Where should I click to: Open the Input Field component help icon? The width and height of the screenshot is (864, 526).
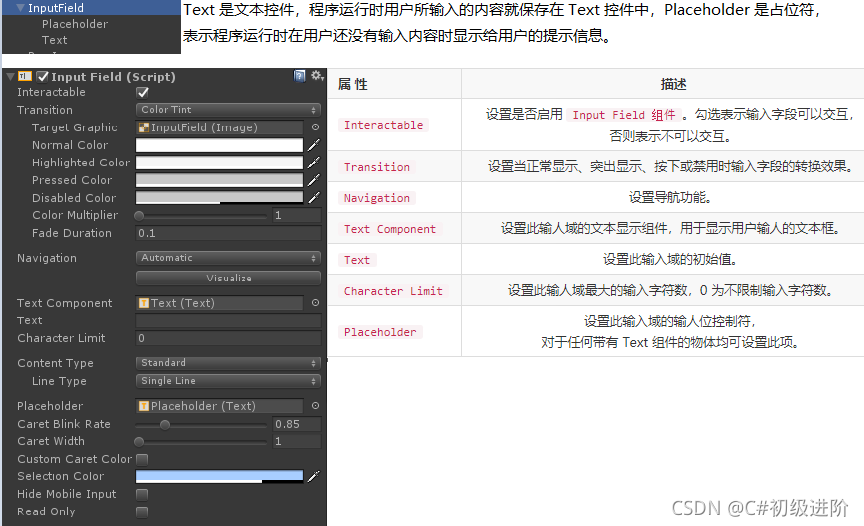point(300,76)
